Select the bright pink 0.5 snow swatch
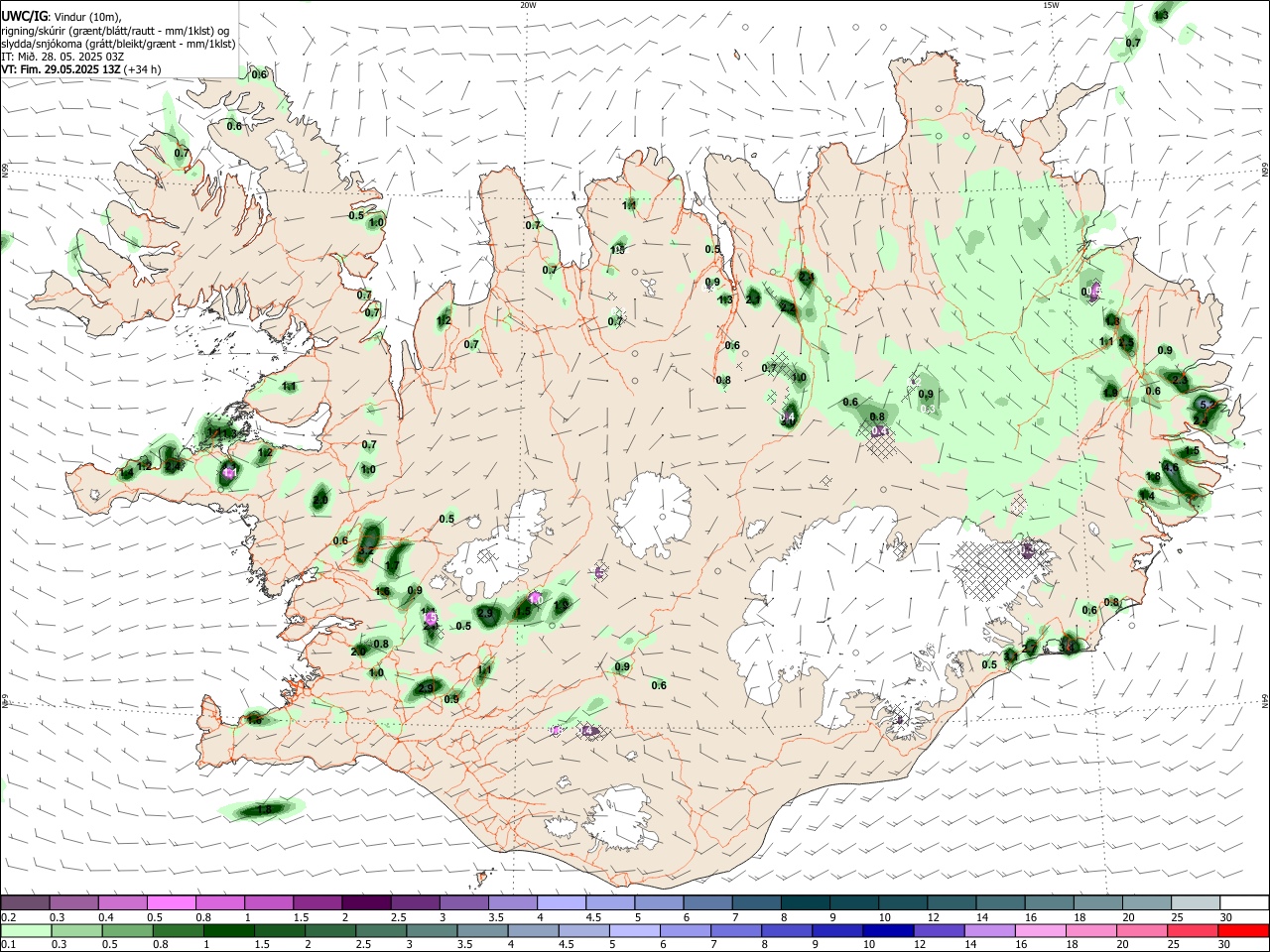Screen dimensions: 1270x952 click(171, 902)
